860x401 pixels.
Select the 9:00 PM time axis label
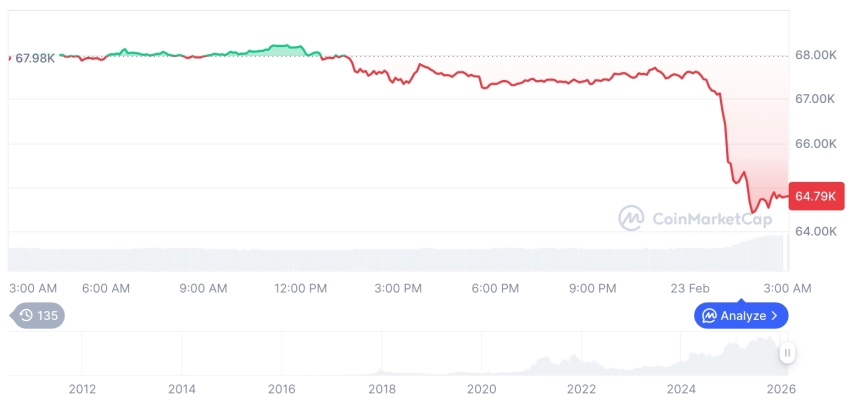click(x=593, y=288)
